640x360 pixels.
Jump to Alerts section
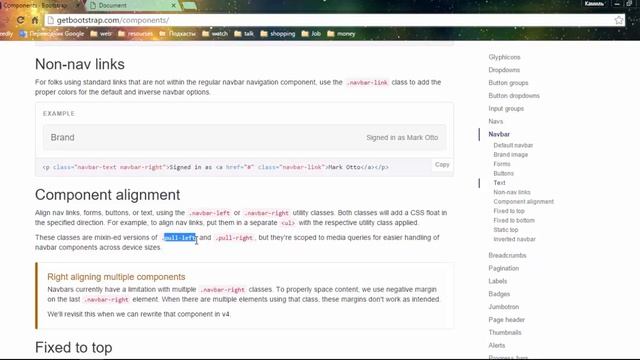[497, 345]
